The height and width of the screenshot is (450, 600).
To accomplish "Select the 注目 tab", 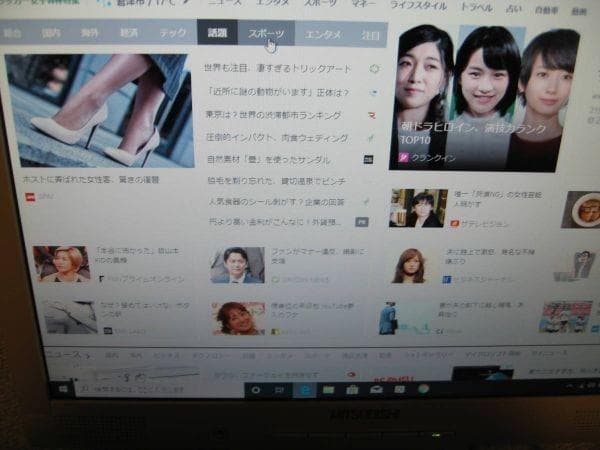I will (370, 35).
